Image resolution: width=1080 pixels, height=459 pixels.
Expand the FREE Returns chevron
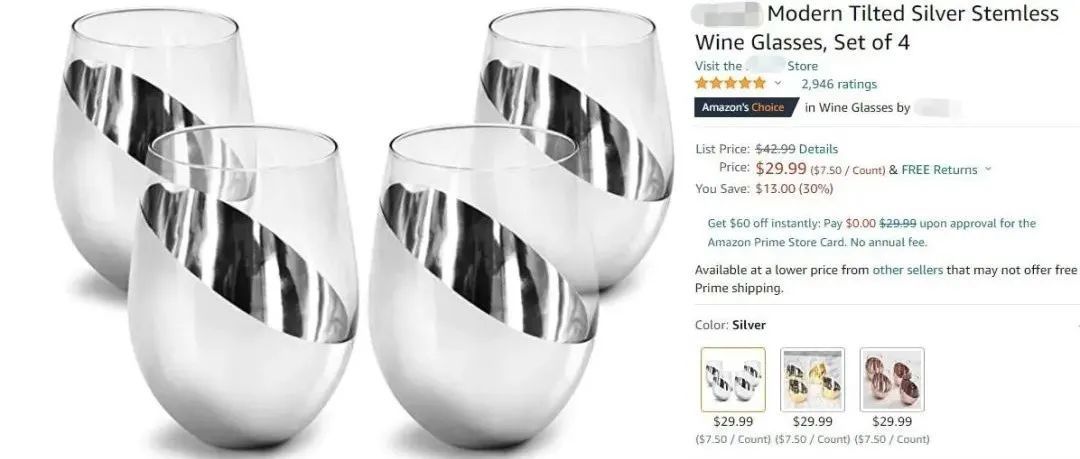click(988, 169)
